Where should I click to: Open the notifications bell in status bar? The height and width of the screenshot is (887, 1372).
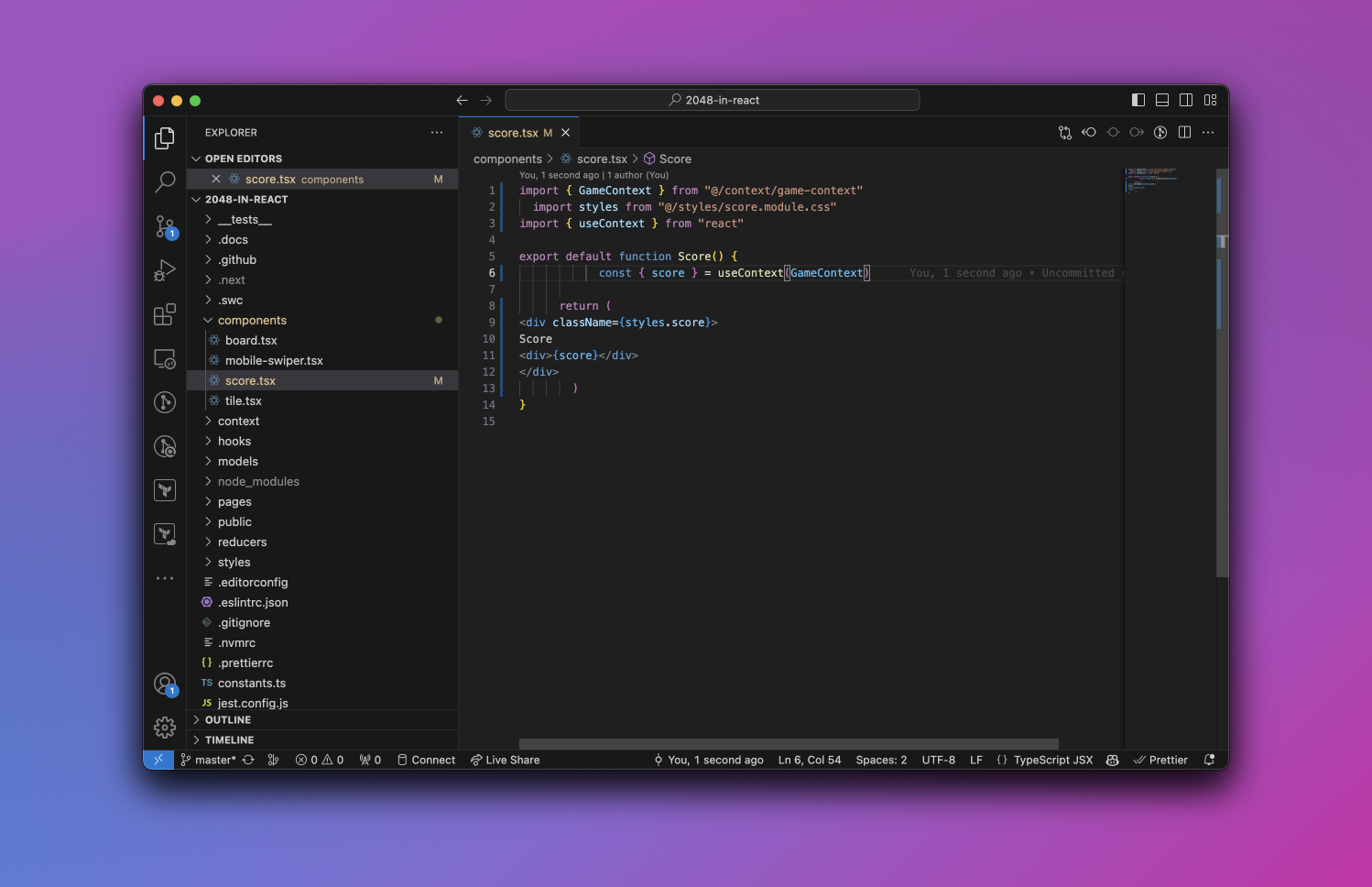click(x=1209, y=760)
